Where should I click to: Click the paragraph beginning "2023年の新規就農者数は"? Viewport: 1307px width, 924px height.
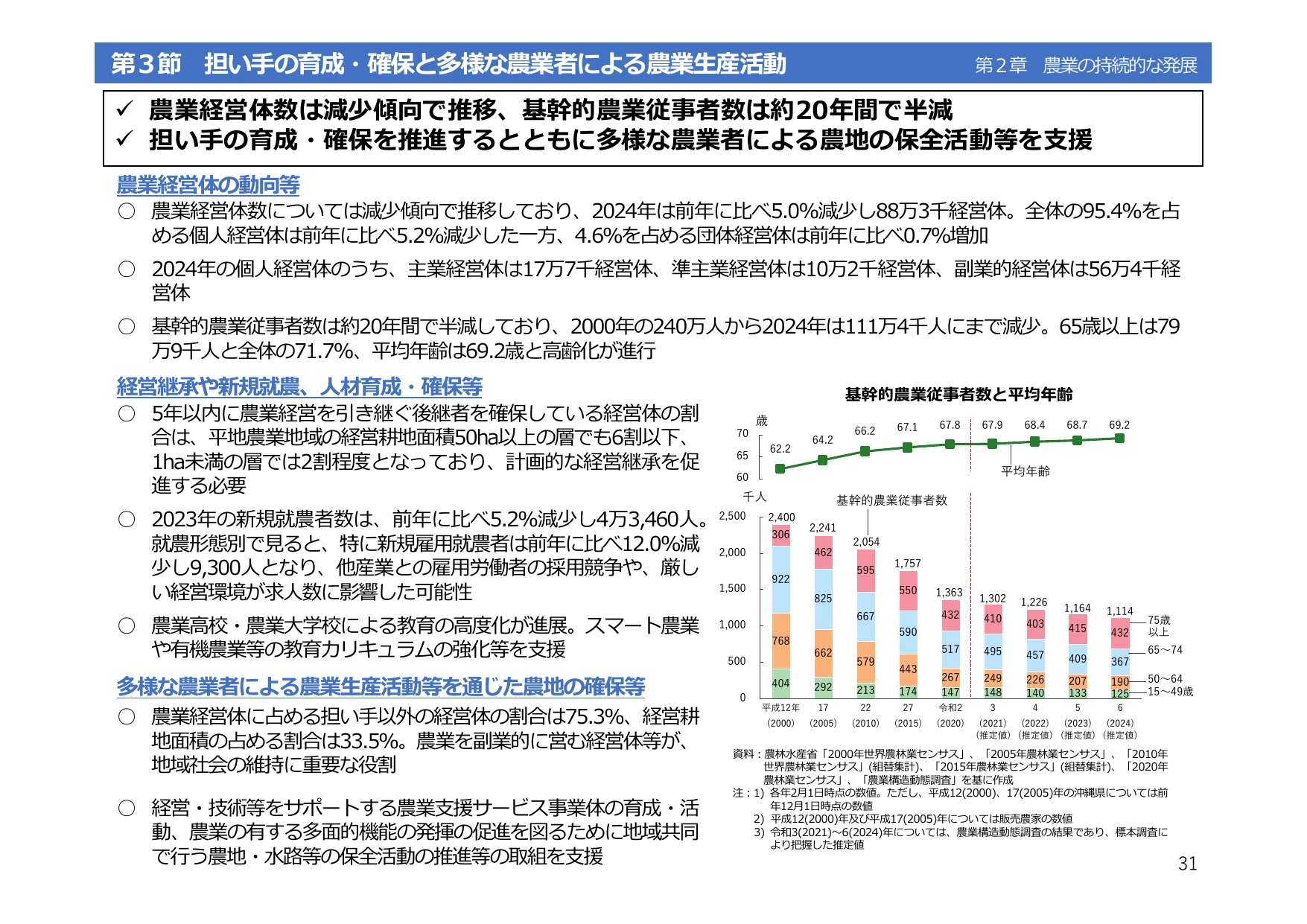click(x=429, y=555)
